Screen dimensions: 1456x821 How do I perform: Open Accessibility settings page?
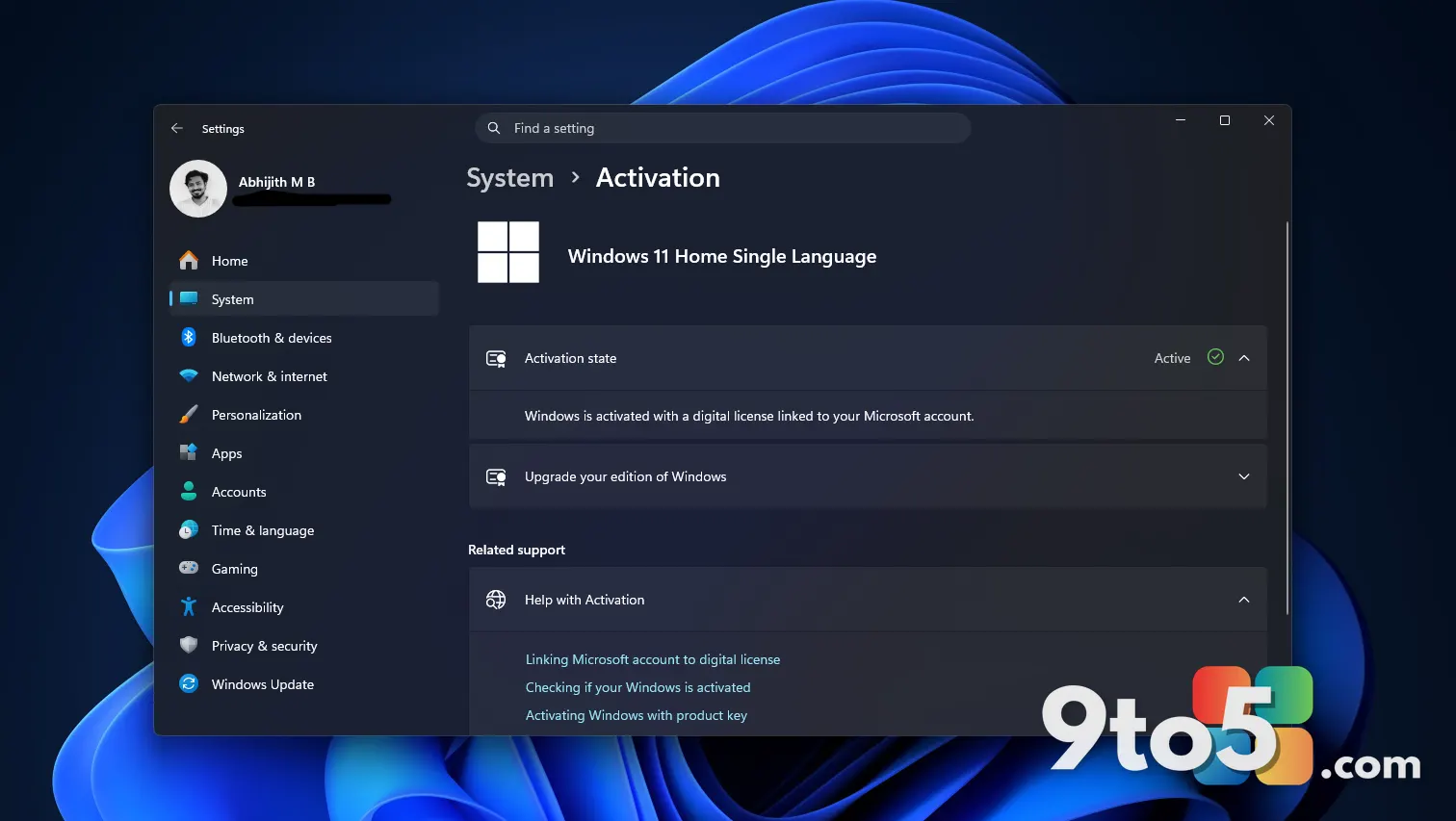(304, 607)
